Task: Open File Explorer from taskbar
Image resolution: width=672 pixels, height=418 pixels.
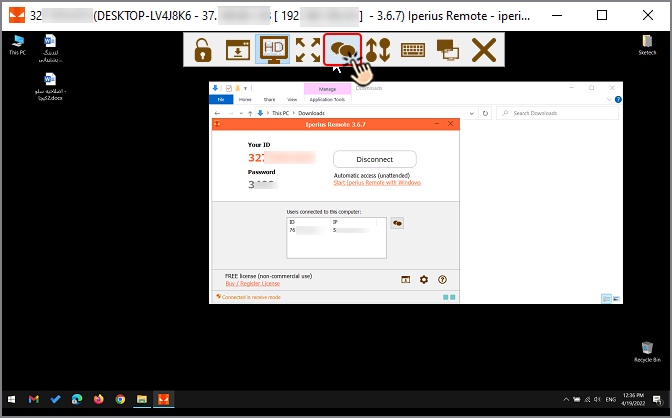Action: [x=142, y=399]
